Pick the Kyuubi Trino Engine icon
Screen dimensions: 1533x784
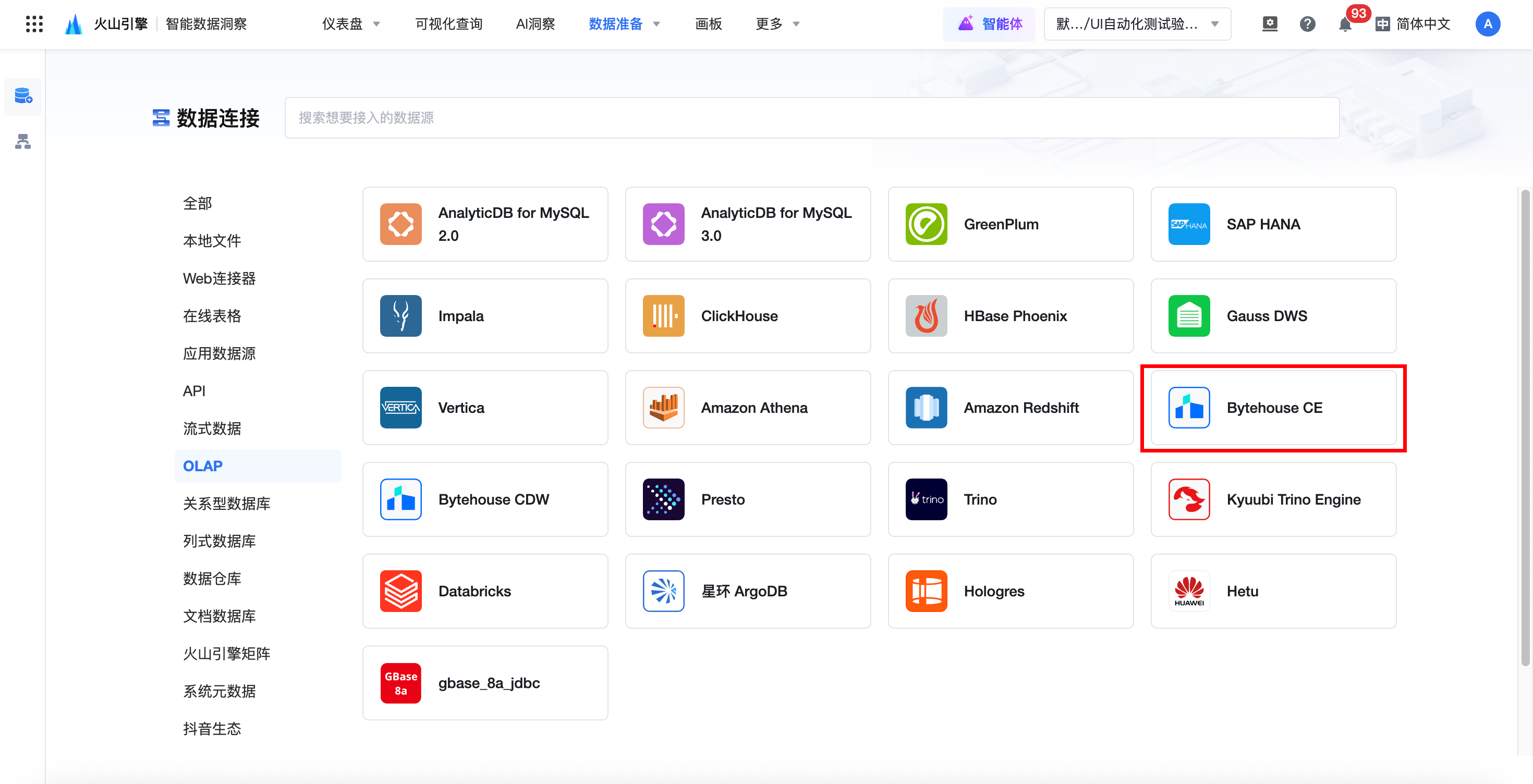[x=1189, y=499]
